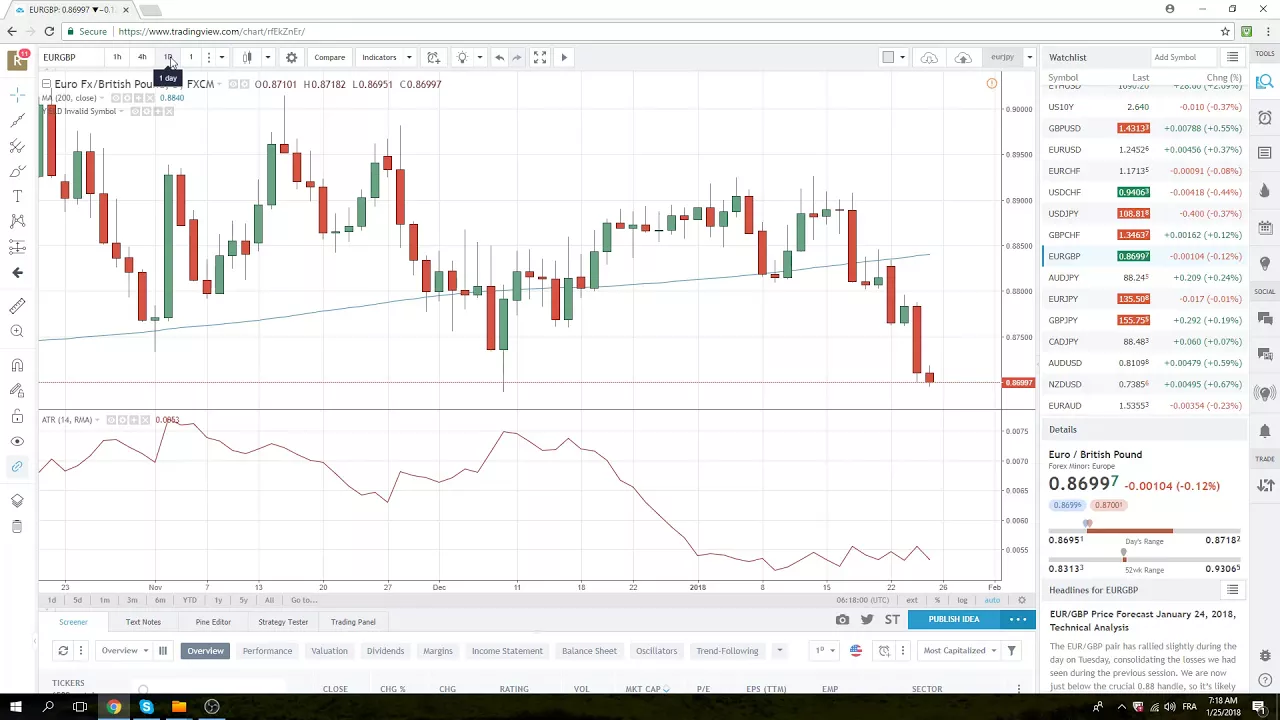
Task: Open the chart layout square dropdown
Action: 893,57
